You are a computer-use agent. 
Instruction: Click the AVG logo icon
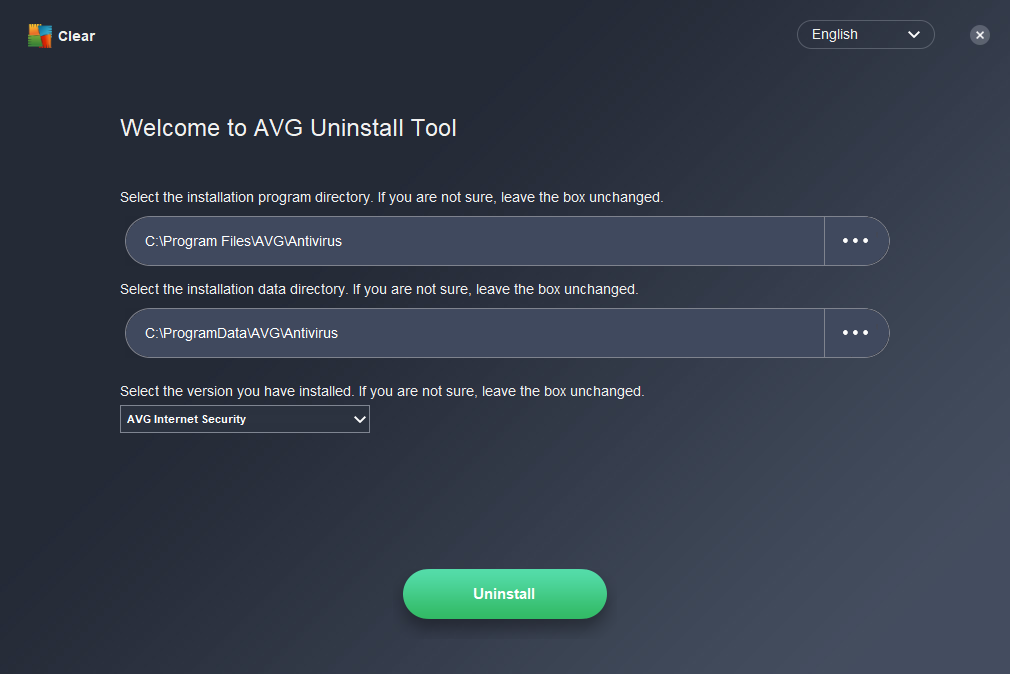coord(39,35)
